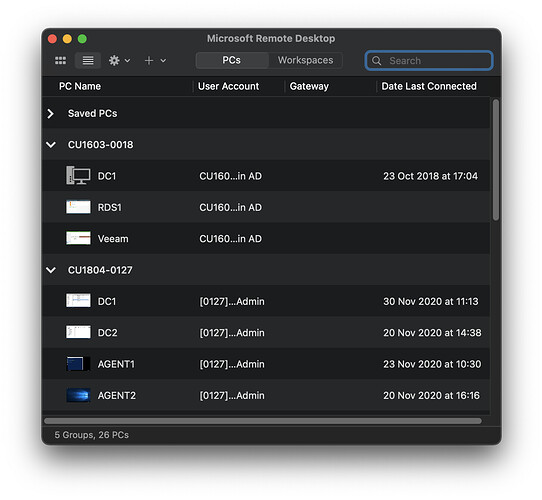Select the AGENT1 PC name
Viewport: 542px width, 500px height.
pyautogui.click(x=116, y=364)
